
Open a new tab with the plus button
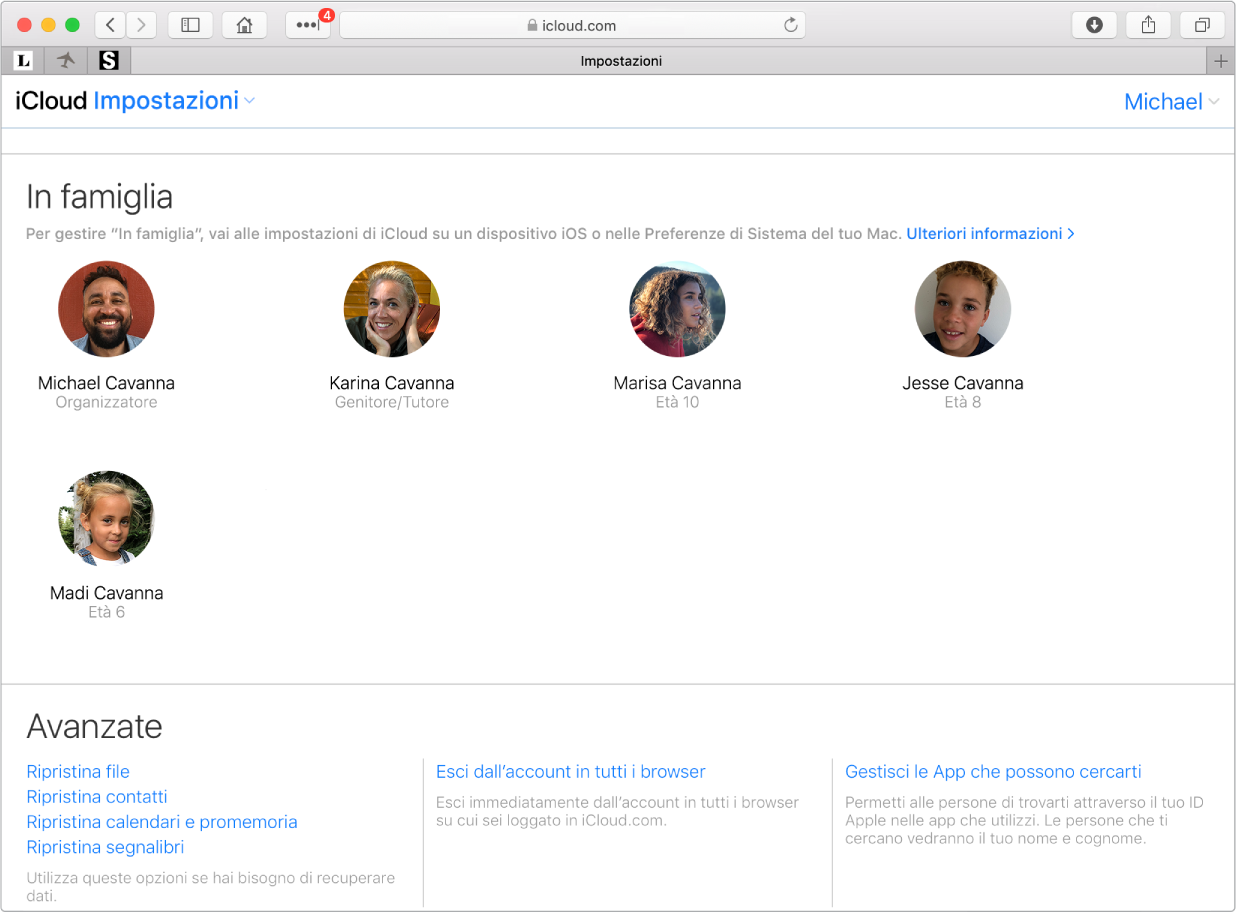coord(1220,60)
